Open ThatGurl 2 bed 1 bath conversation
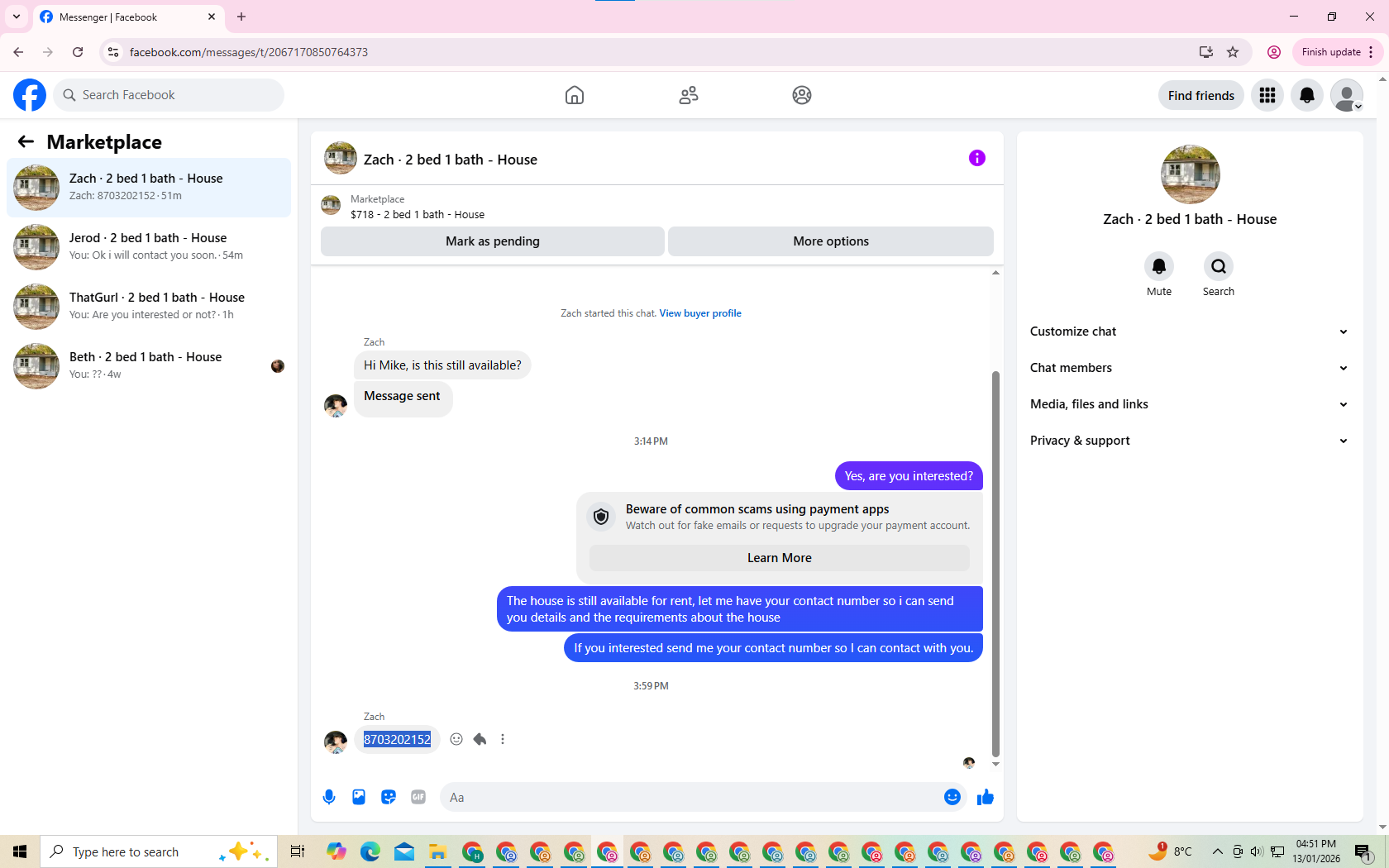This screenshot has width=1389, height=868. pyautogui.click(x=149, y=307)
